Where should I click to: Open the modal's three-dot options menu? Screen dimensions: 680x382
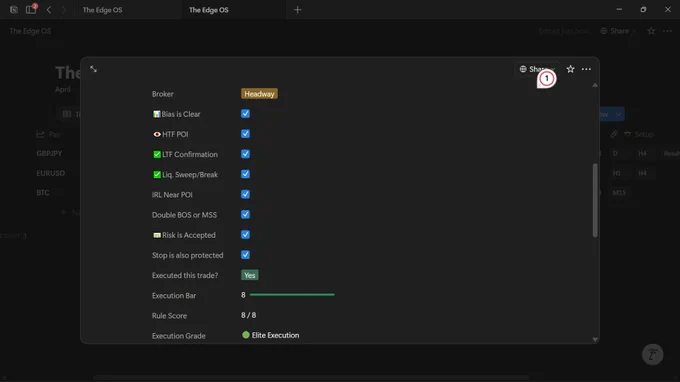(x=586, y=69)
